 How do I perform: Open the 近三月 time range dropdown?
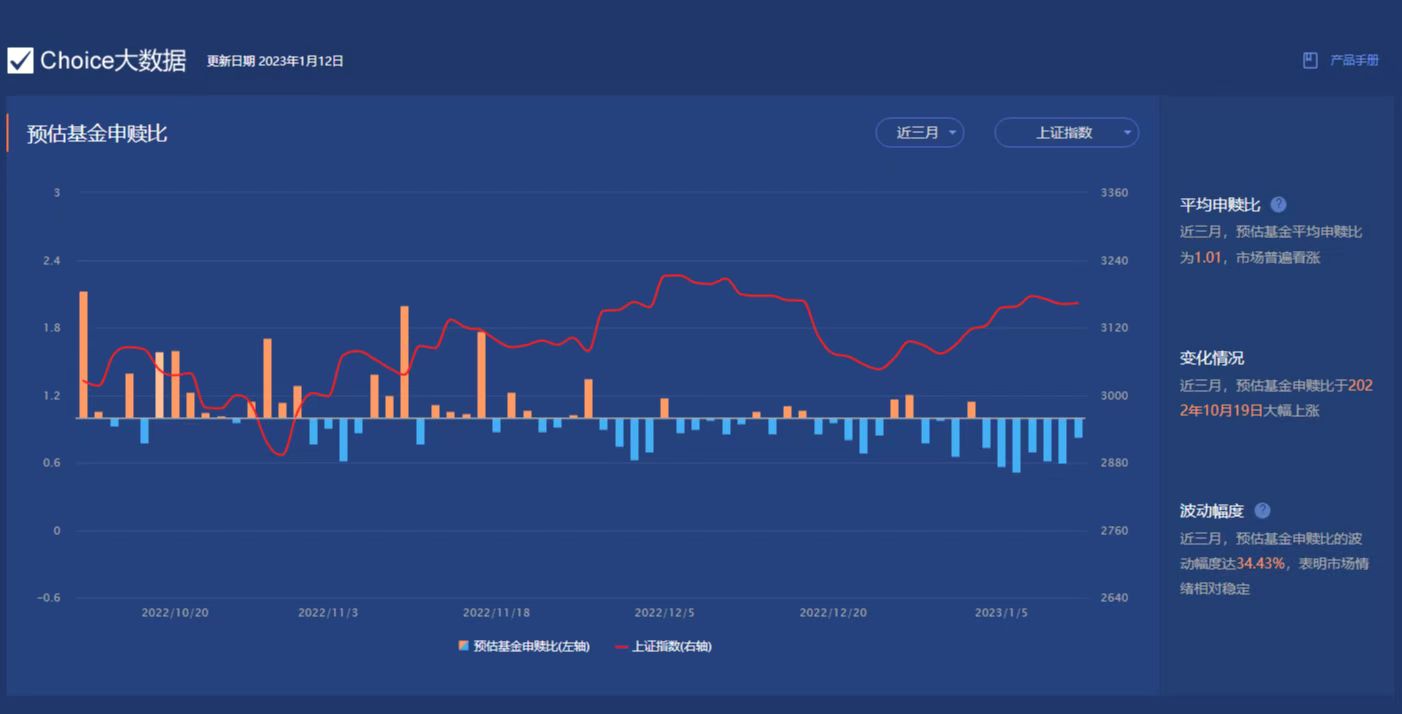point(920,132)
